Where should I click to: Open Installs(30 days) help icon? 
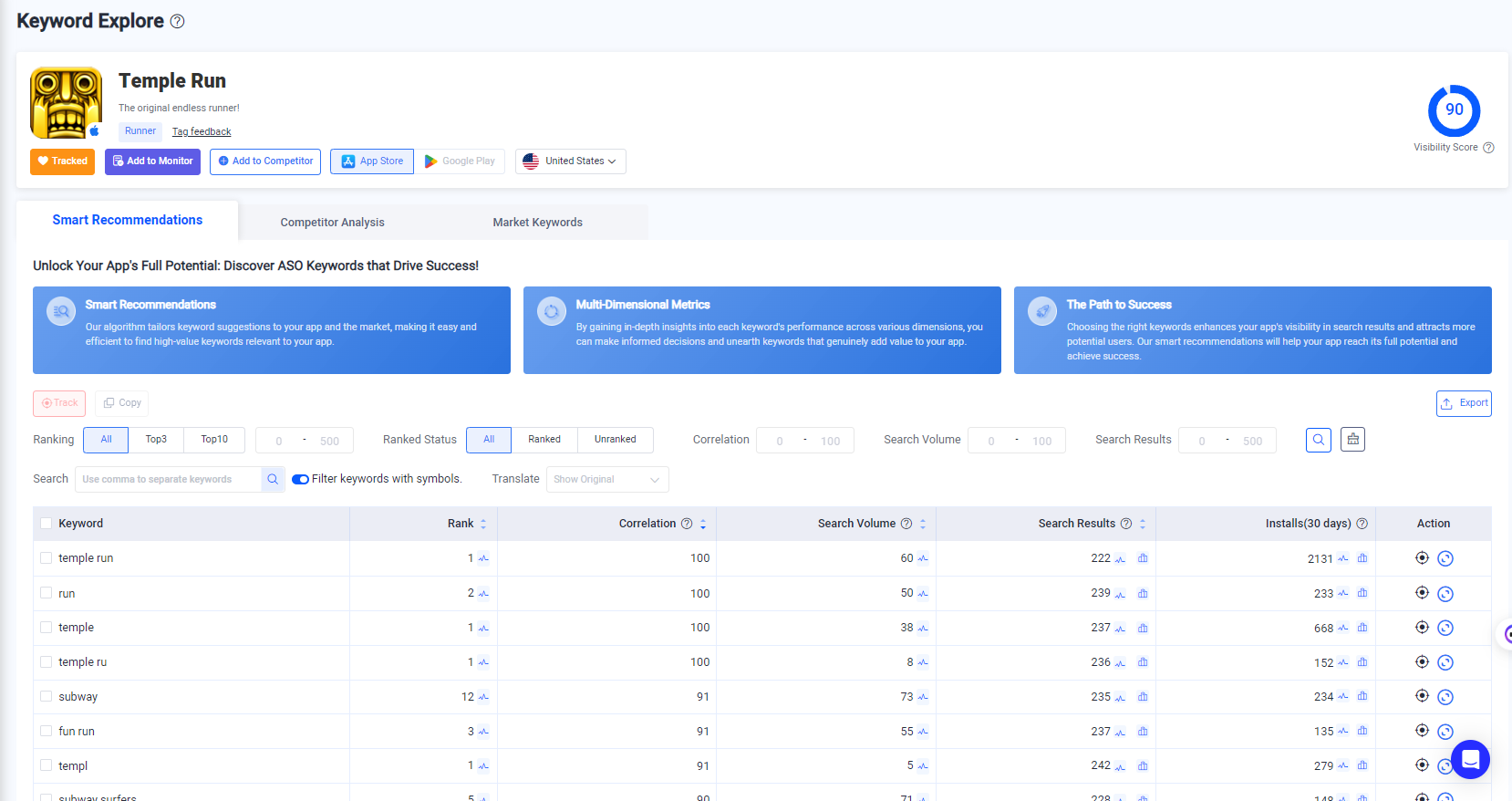pyautogui.click(x=1362, y=524)
